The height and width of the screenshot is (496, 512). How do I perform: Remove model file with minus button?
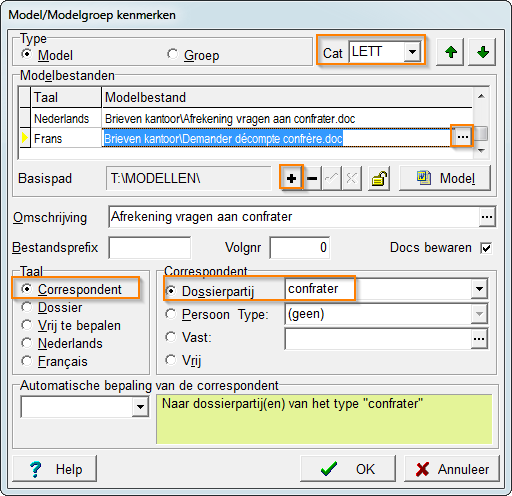312,178
